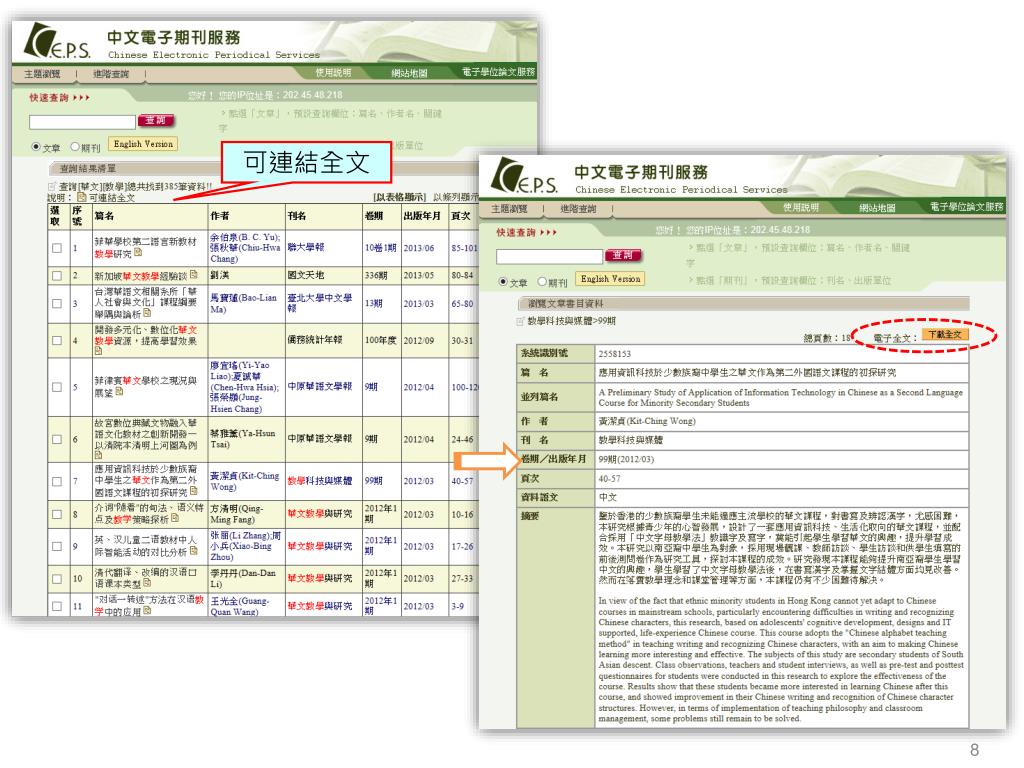
Task: Open 網站地圖 in right window
Action: pyautogui.click(x=877, y=207)
